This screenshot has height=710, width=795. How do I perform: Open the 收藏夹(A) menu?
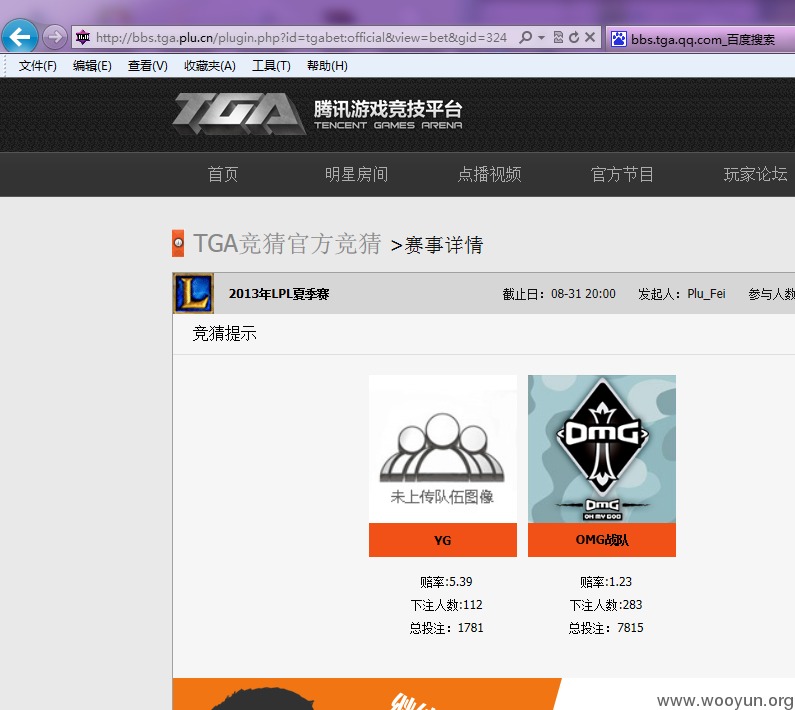(x=209, y=66)
